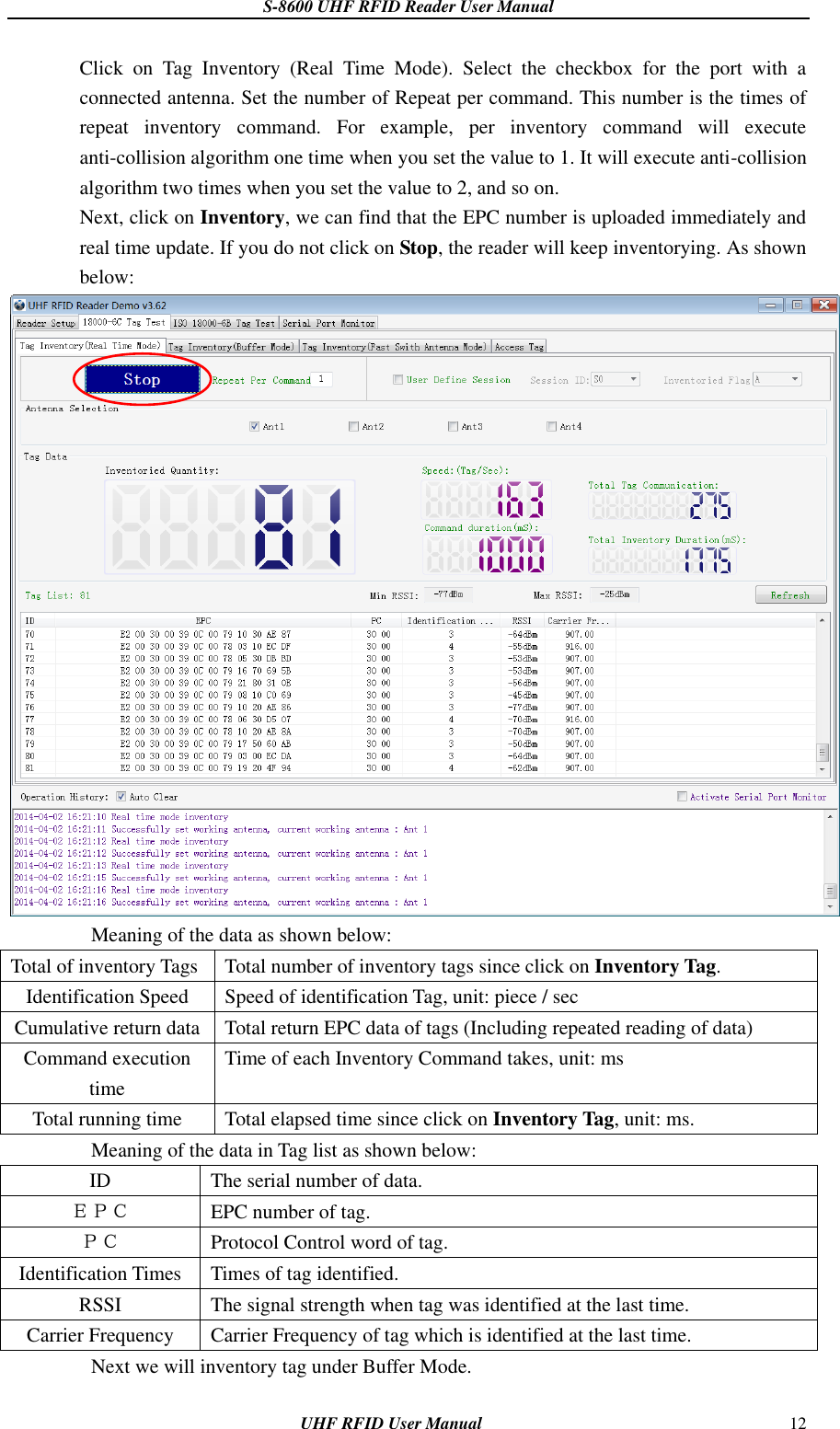This screenshot has height=1429, width=840.
Task: Click the Carrier Fr... column header
Action: coord(579,621)
